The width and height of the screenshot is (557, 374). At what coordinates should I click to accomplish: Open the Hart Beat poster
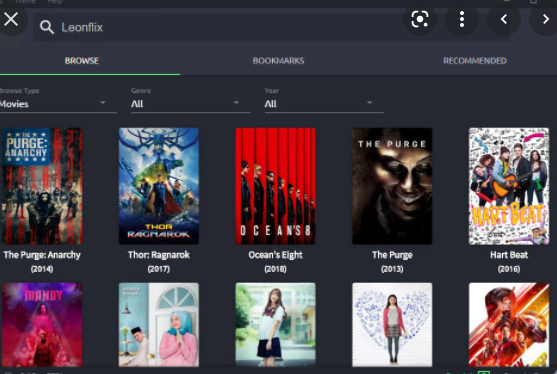(x=509, y=186)
